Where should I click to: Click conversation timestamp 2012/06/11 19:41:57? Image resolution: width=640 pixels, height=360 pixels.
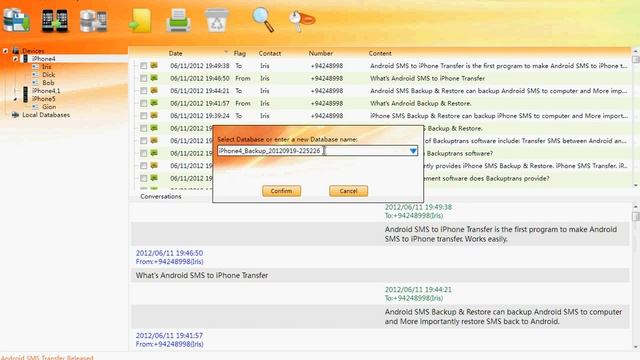tap(169, 336)
